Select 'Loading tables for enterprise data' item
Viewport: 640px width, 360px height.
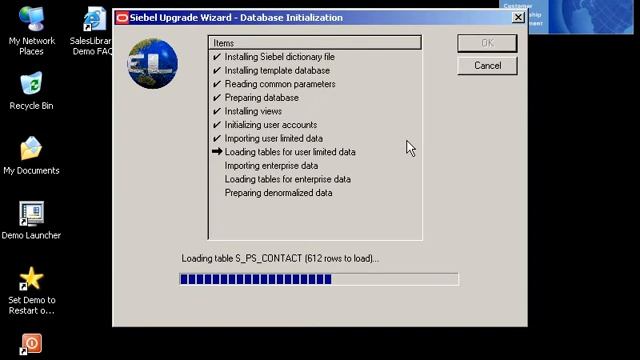pos(287,179)
